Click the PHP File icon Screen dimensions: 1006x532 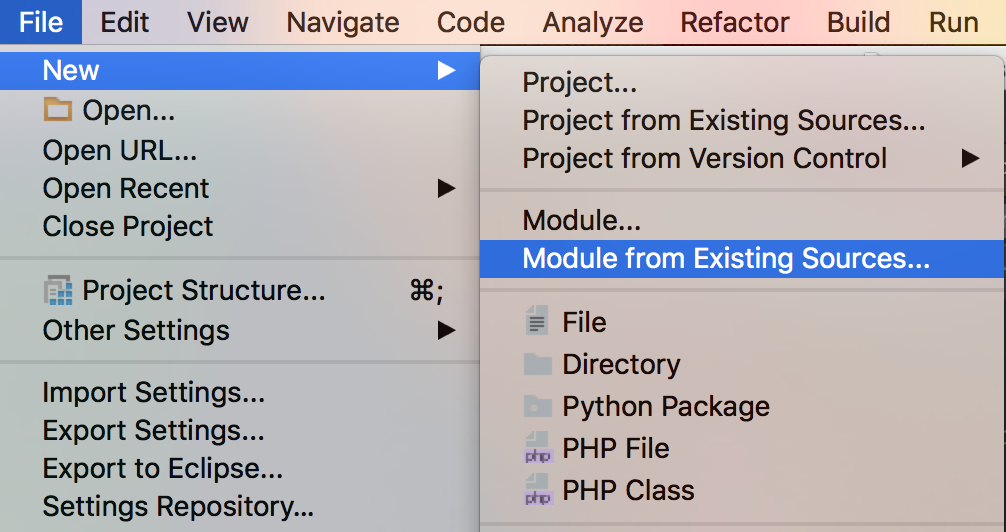point(538,449)
